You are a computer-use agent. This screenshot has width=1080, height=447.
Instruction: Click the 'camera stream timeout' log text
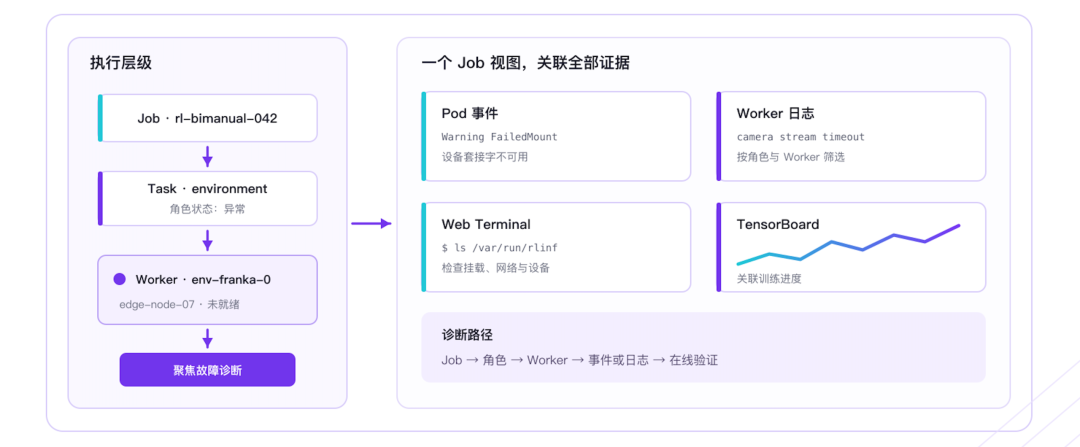click(800, 137)
